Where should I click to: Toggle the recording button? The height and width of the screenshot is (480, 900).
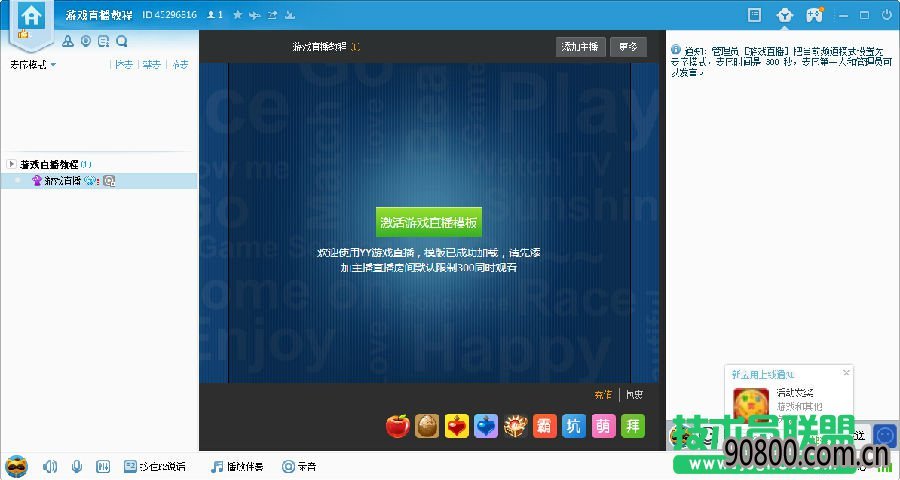299,466
